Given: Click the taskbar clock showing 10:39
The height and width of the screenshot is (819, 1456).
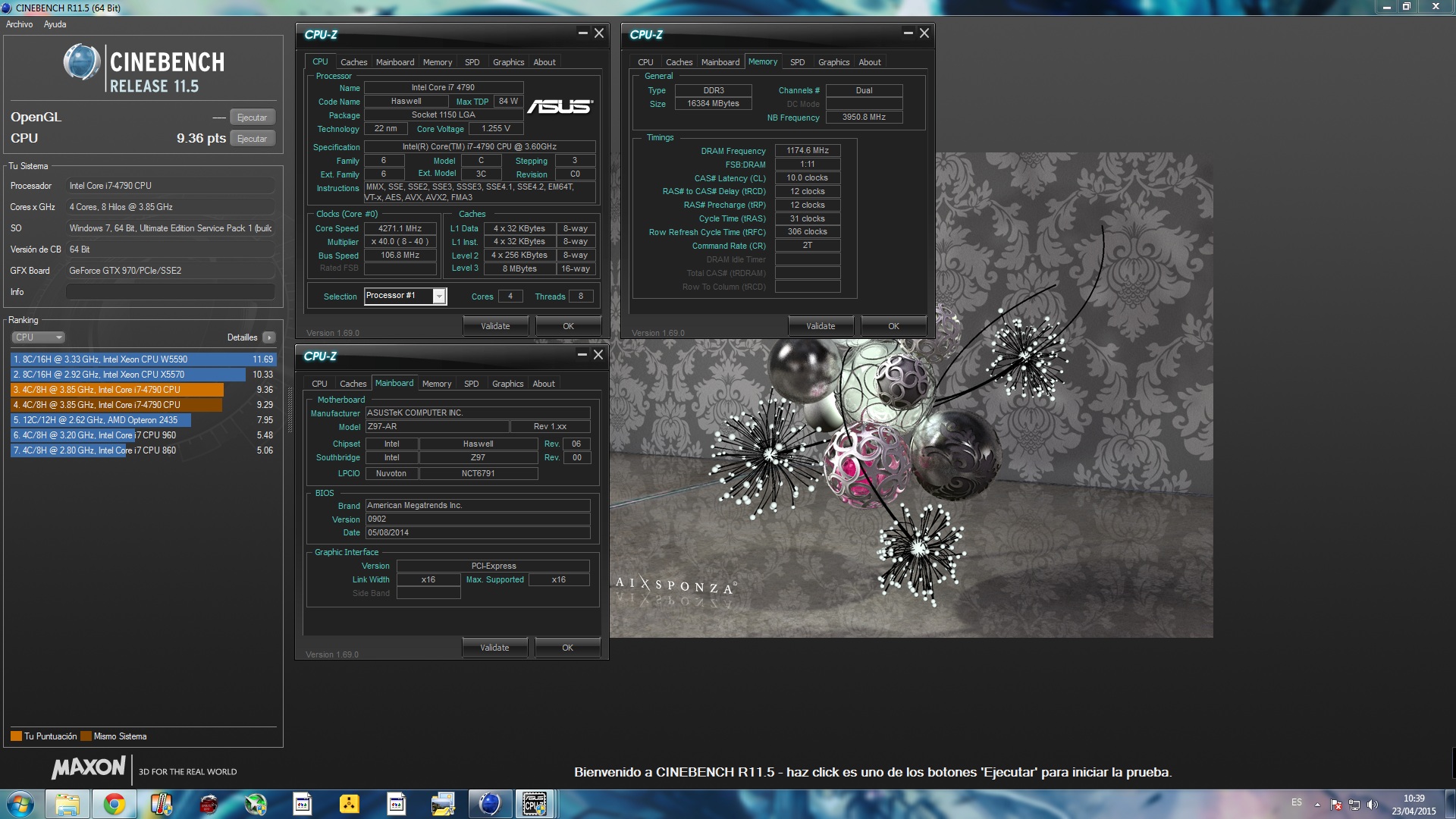Looking at the screenshot, I should point(1414,805).
